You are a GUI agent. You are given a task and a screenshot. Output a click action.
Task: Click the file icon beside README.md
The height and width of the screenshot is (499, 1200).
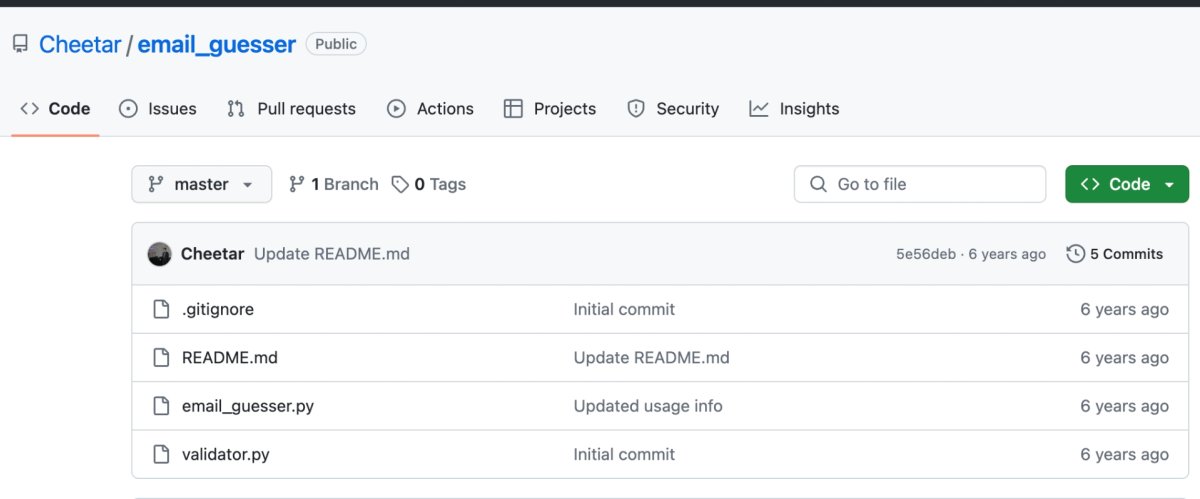161,358
